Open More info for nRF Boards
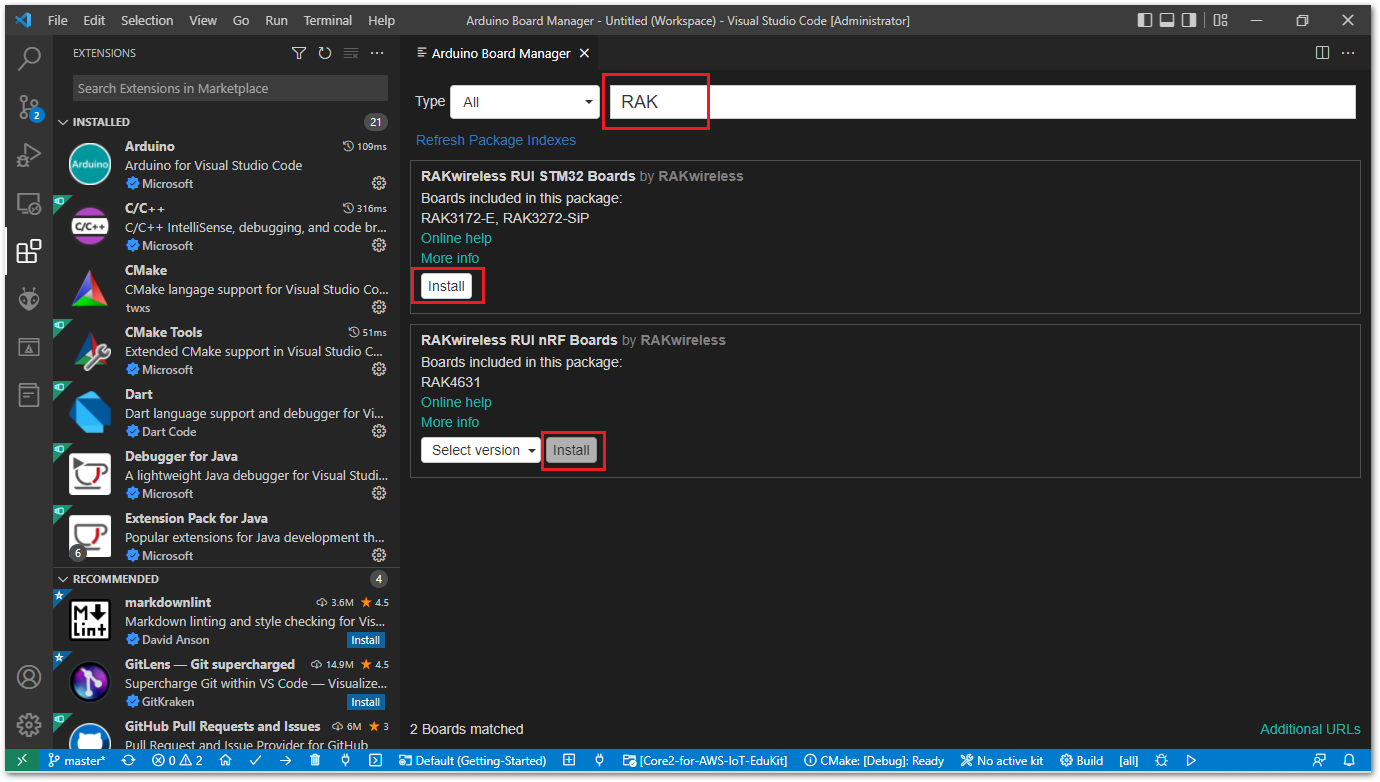 (450, 422)
